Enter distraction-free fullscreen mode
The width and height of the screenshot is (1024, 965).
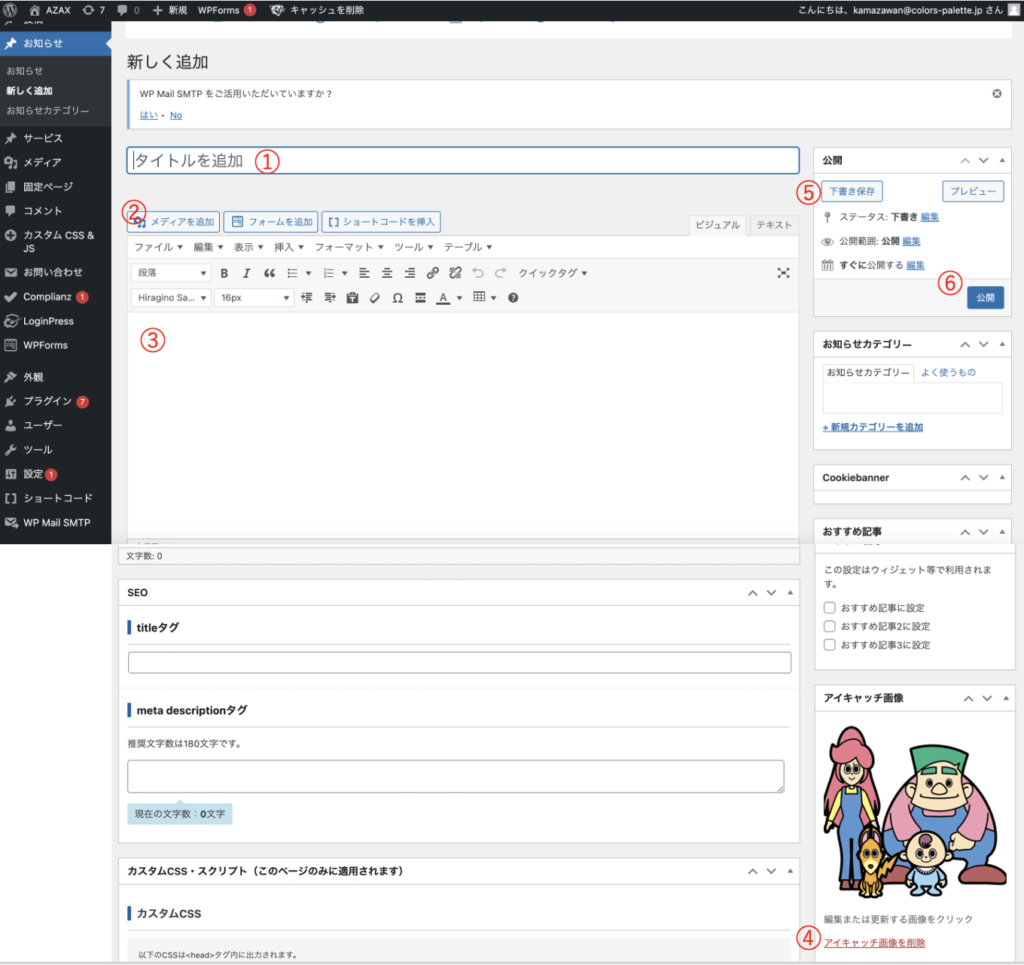click(x=783, y=273)
